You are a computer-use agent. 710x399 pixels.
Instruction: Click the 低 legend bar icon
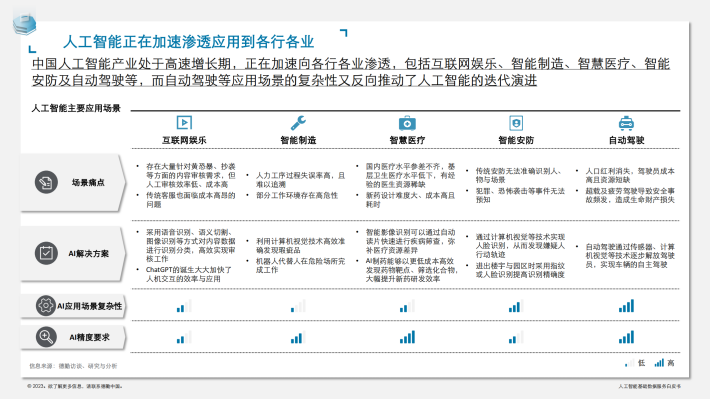click(x=630, y=363)
